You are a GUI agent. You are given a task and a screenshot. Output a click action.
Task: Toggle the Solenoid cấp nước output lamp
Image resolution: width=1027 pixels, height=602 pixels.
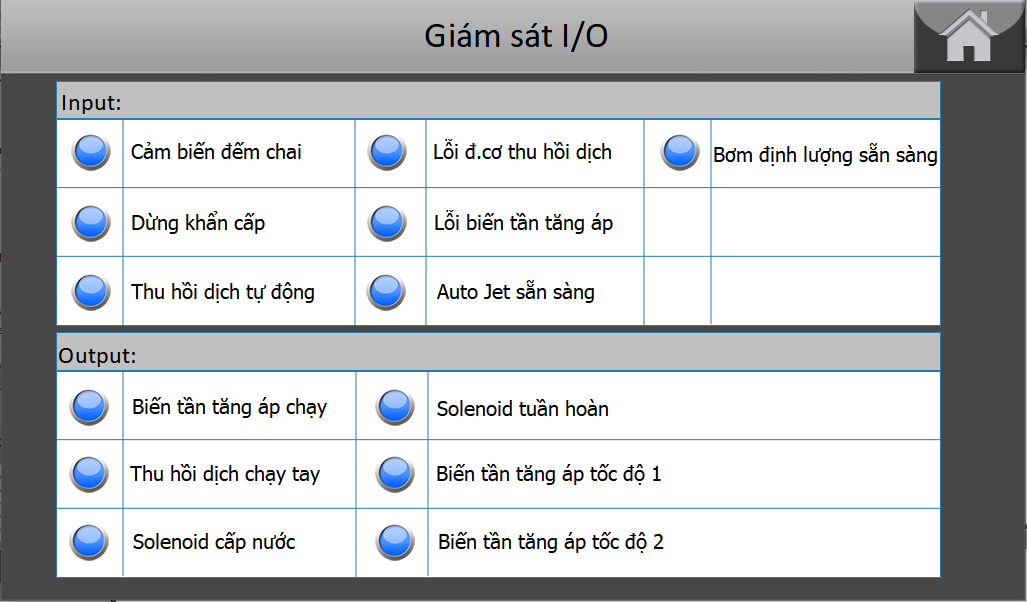coord(89,542)
